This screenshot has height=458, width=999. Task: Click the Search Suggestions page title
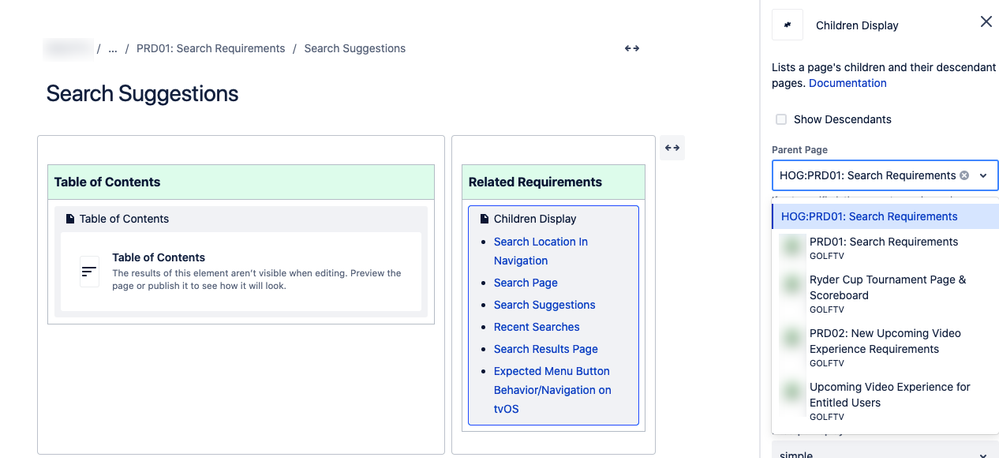[x=142, y=94]
